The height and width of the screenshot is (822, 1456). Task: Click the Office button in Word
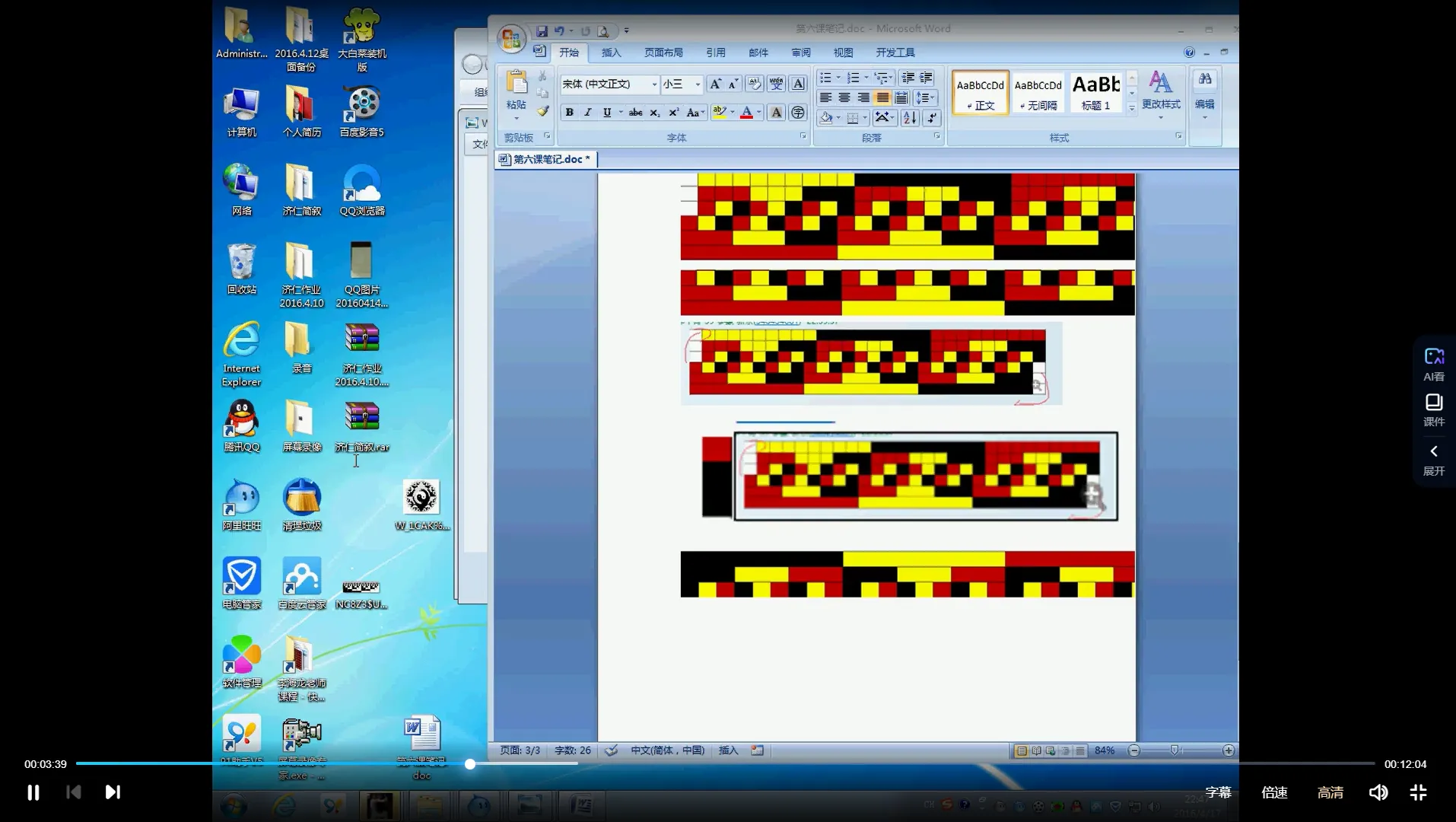tap(511, 38)
